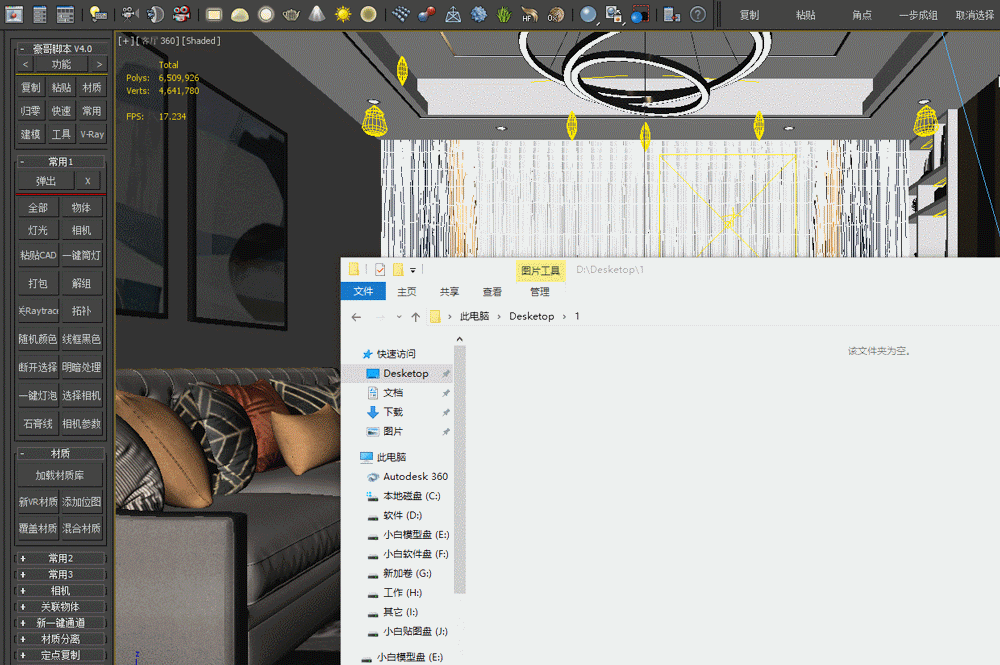Image resolution: width=1000 pixels, height=665 pixels.
Task: Click the 线框黑色 color button
Action: [x=82, y=339]
